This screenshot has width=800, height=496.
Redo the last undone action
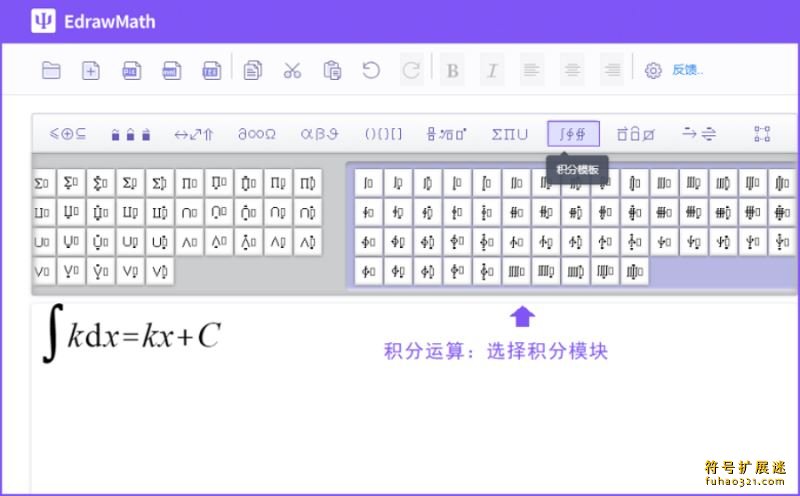pos(411,69)
